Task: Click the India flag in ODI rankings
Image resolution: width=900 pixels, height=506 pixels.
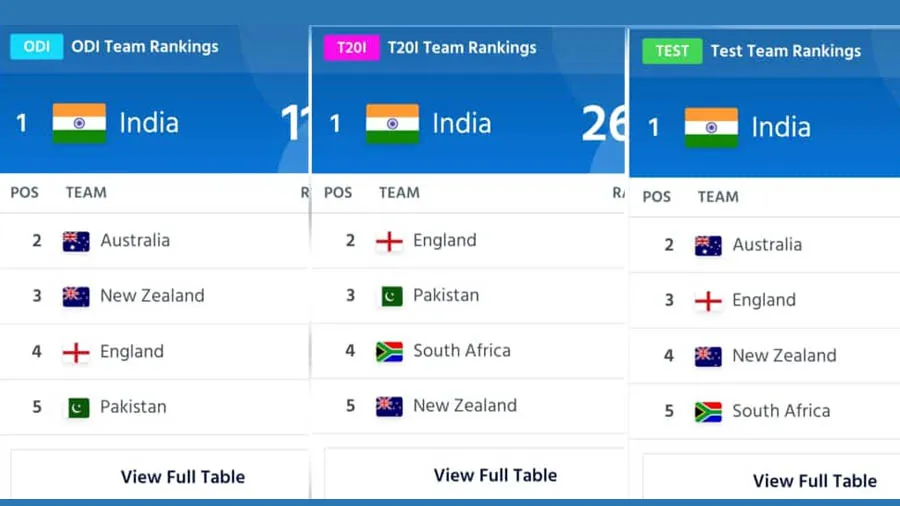Action: [79, 123]
